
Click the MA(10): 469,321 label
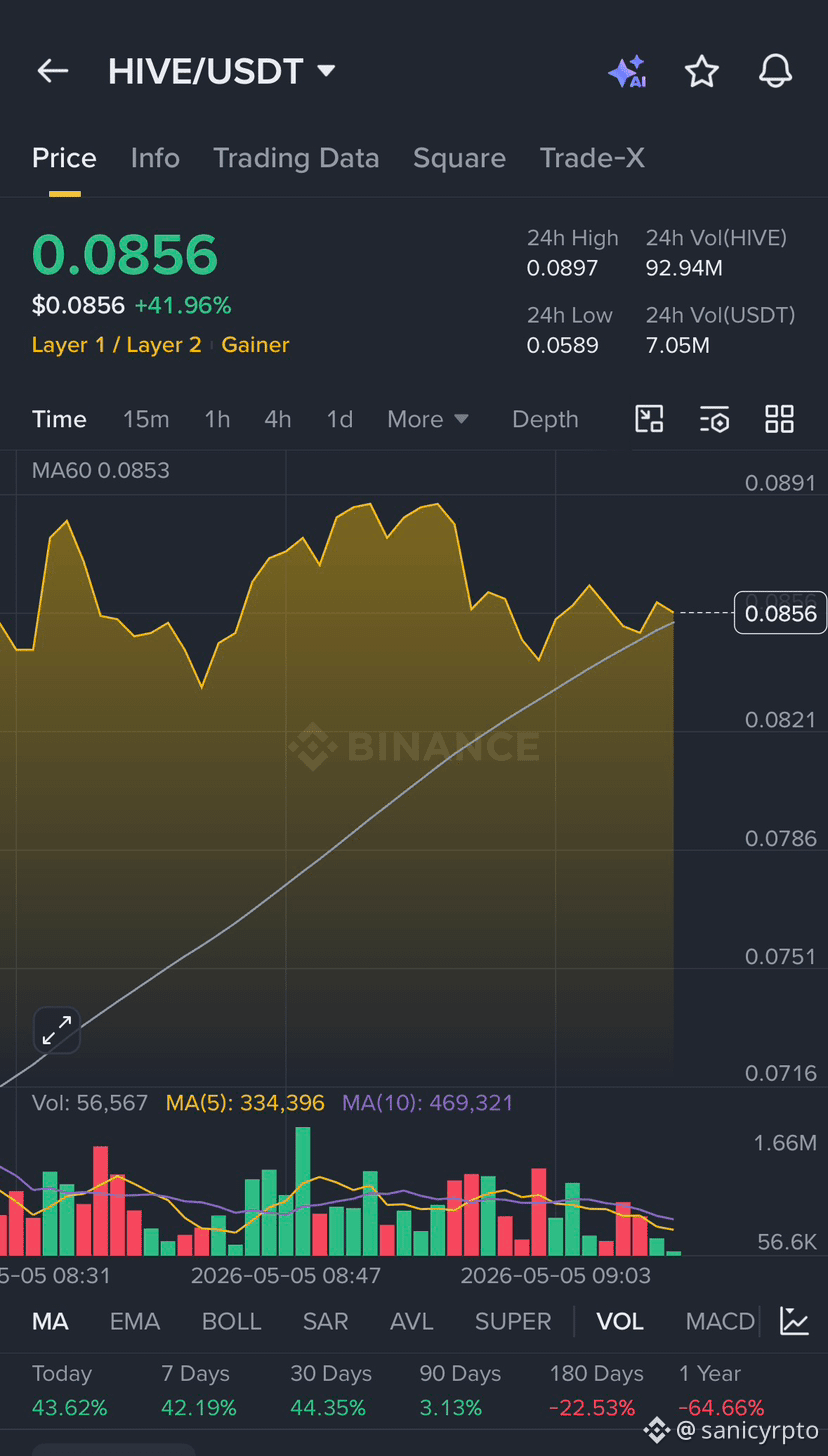click(427, 1103)
